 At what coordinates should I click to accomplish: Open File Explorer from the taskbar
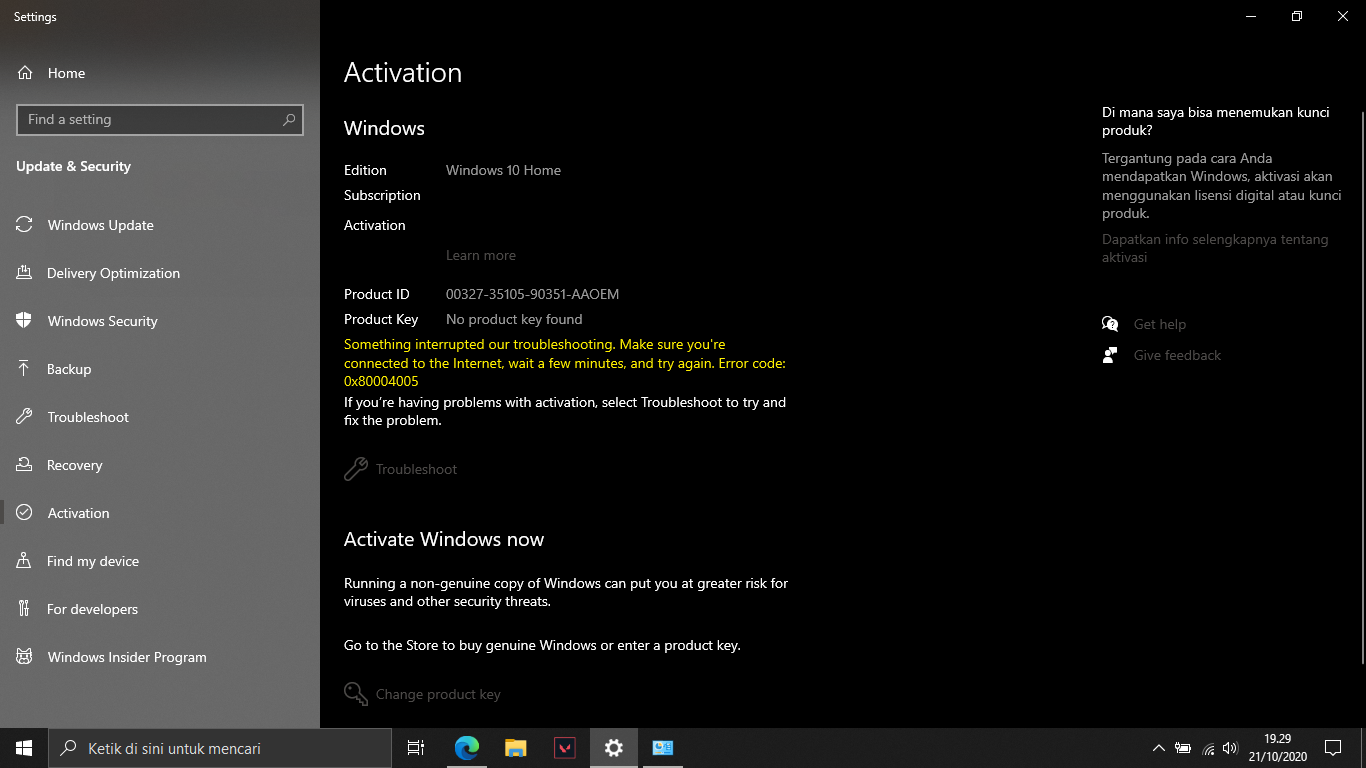point(515,747)
